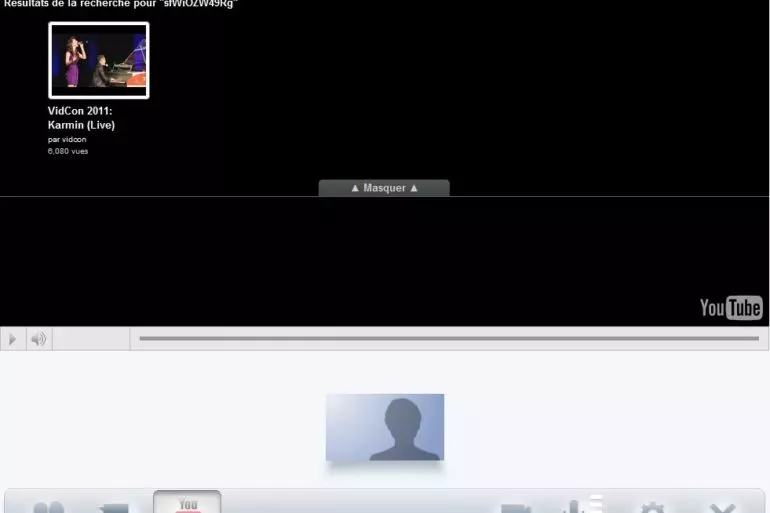
Task: Click the video progress bar
Action: pyautogui.click(x=449, y=338)
